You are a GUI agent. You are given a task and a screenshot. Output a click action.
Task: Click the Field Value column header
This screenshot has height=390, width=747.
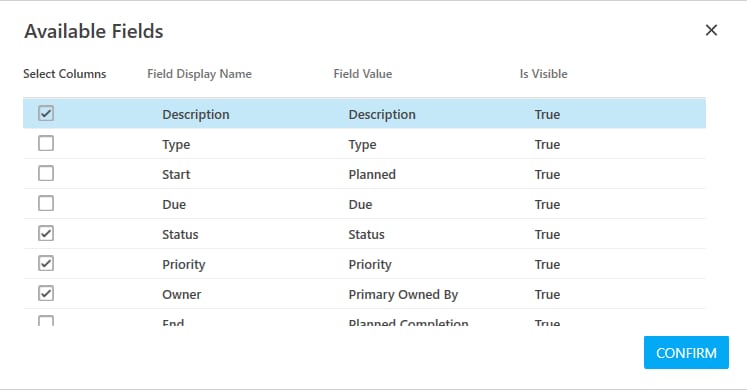(363, 74)
